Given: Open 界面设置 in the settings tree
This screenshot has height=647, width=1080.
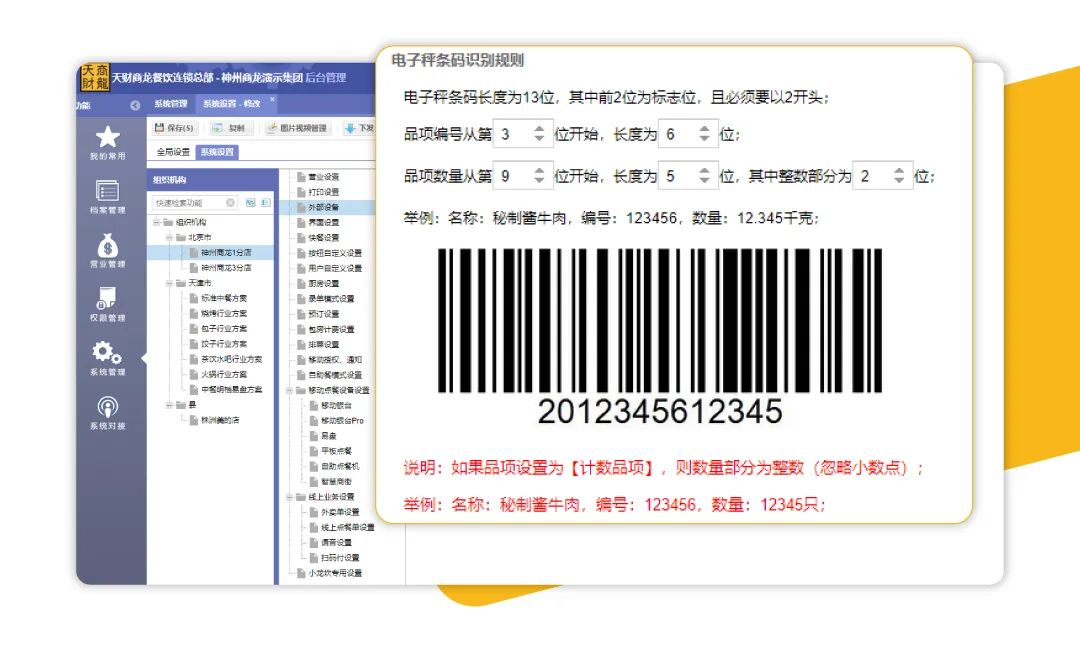Looking at the screenshot, I should click(323, 223).
